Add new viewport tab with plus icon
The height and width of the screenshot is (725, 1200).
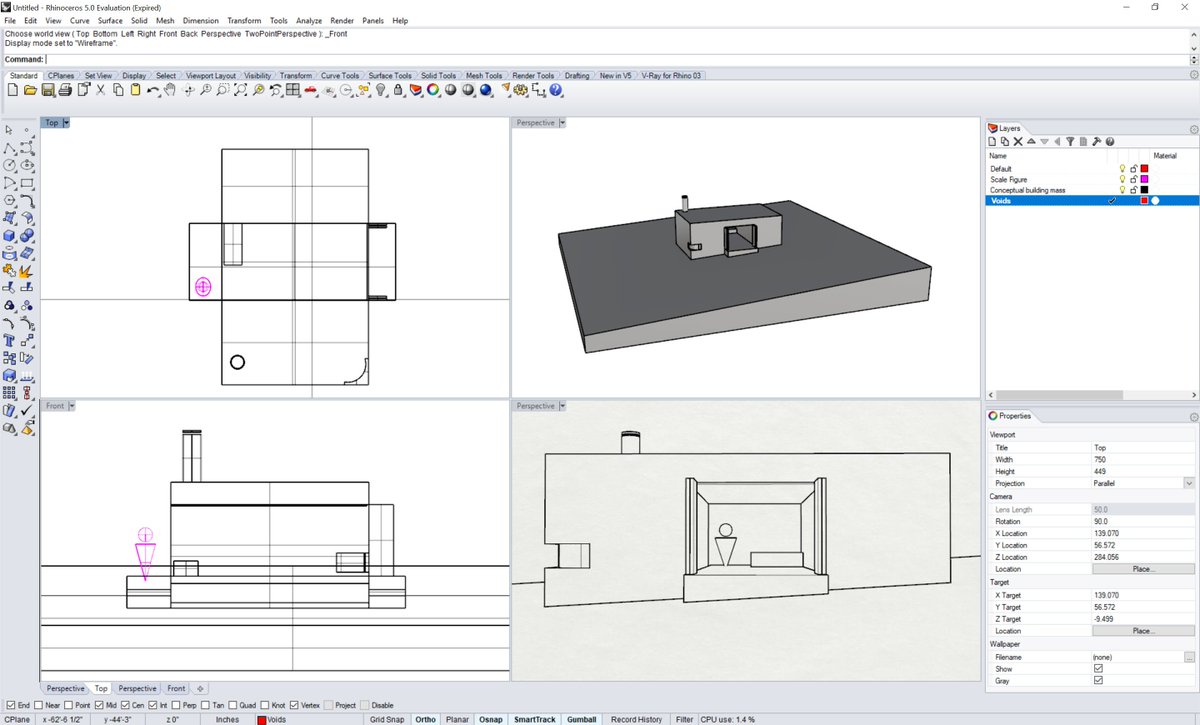200,689
